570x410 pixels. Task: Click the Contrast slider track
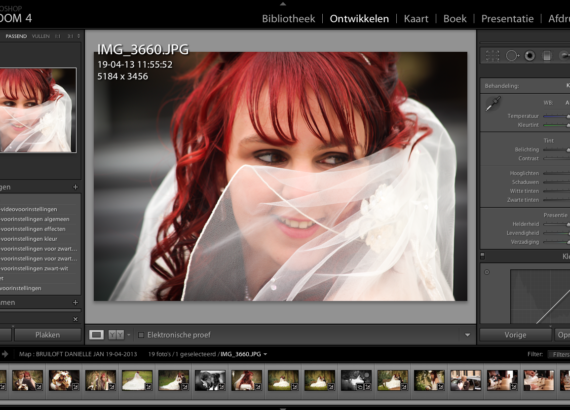[556, 158]
